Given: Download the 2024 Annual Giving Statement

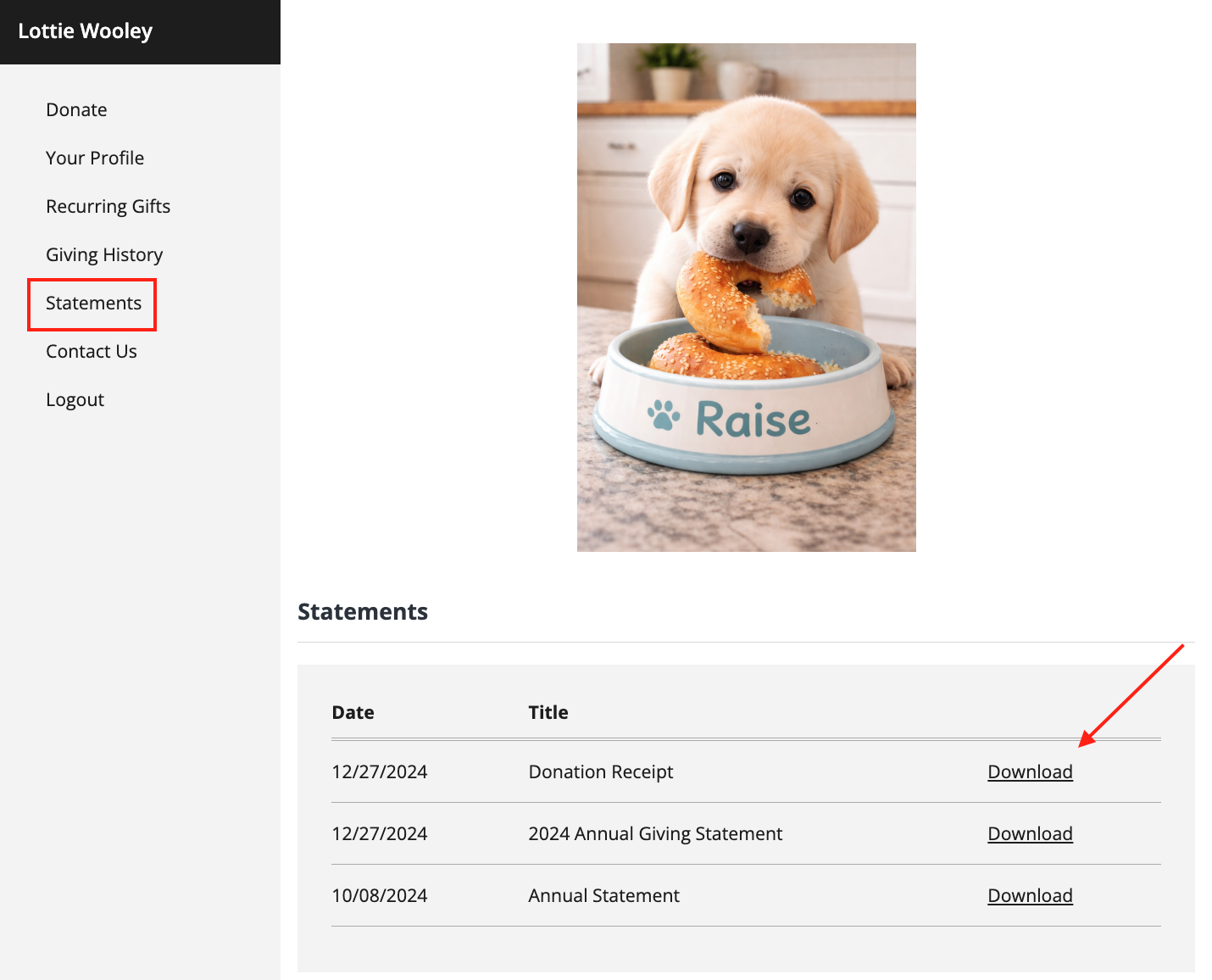Looking at the screenshot, I should click(1030, 834).
